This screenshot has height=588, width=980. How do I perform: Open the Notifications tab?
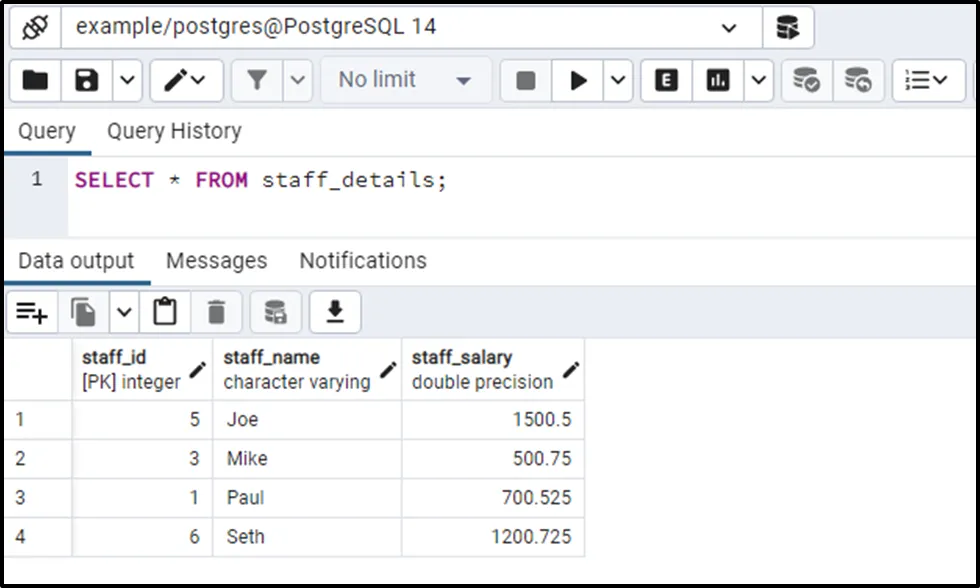click(x=363, y=261)
